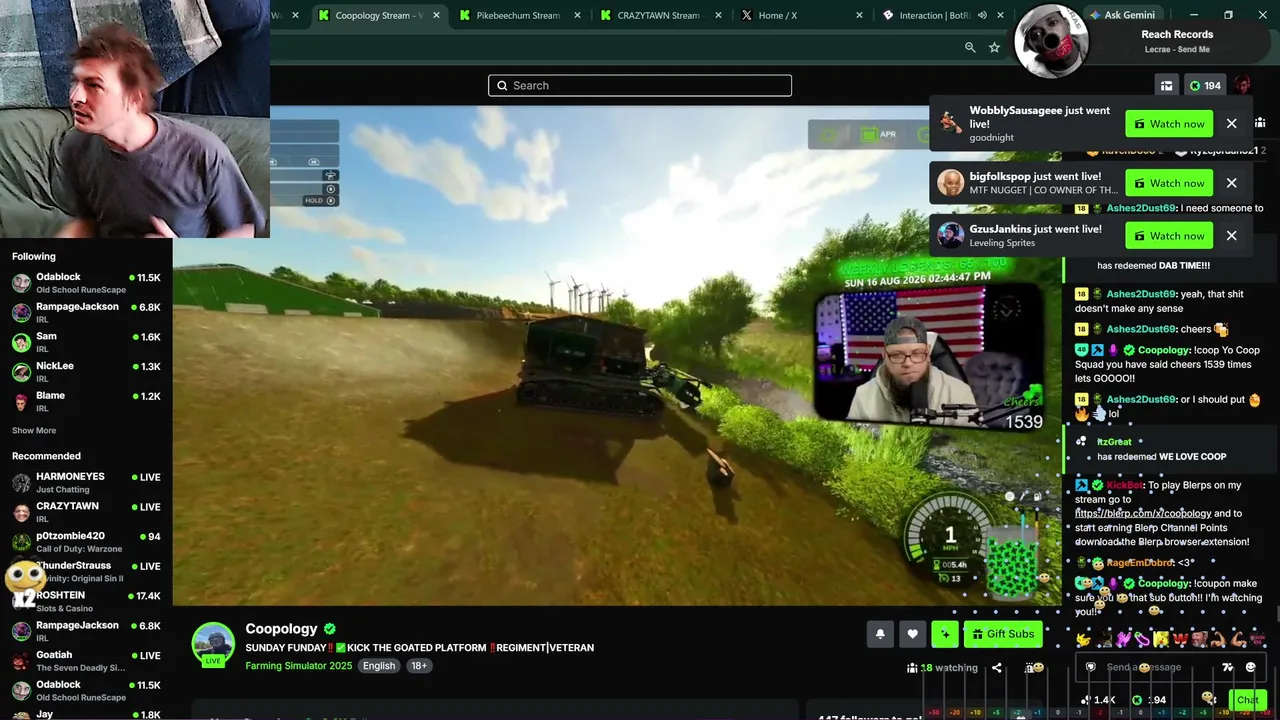Close the CRAZYTAWN Stream tab
1280x720 pixels.
click(x=718, y=15)
